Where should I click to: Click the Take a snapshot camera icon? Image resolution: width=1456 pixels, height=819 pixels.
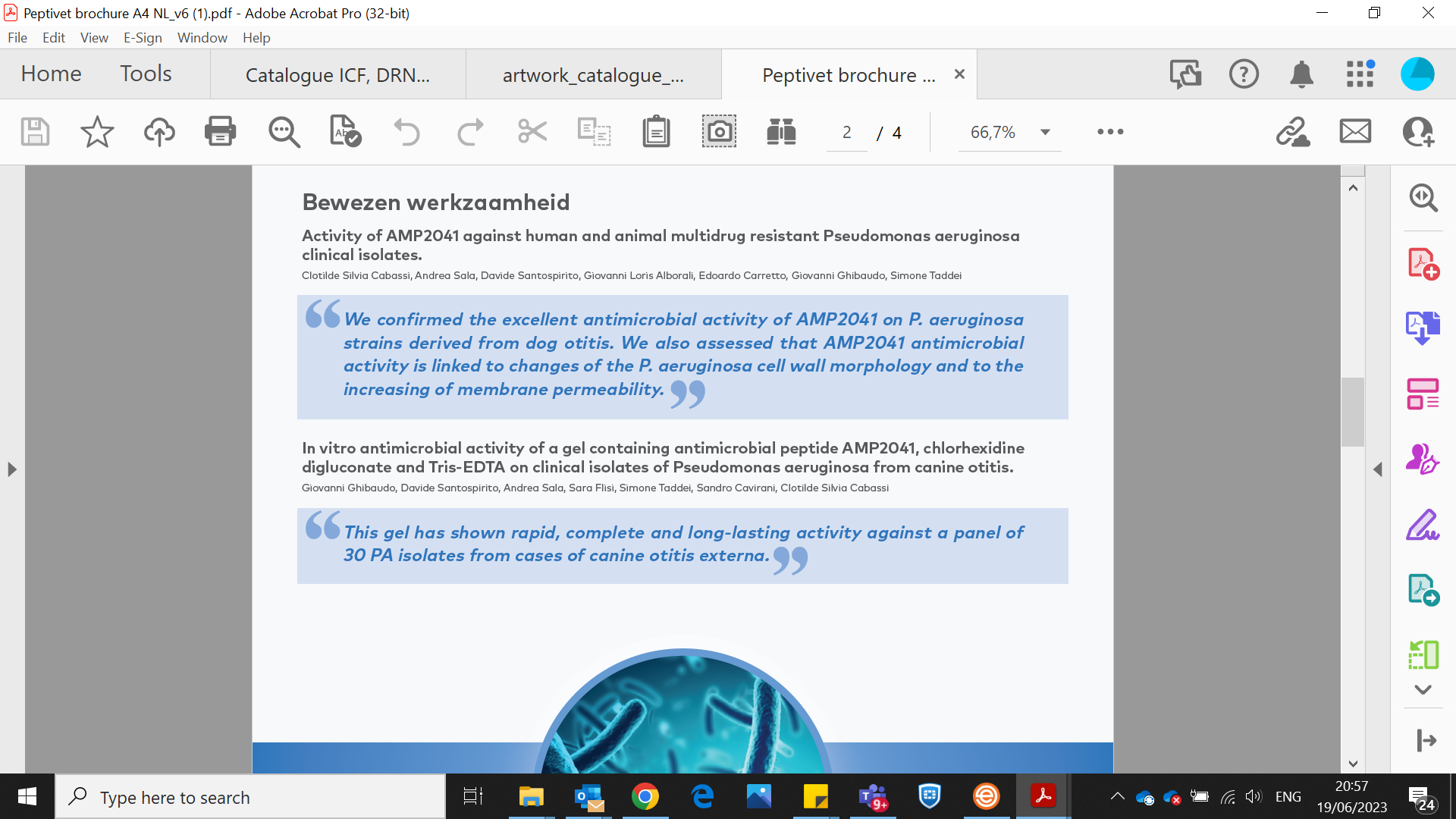(718, 132)
